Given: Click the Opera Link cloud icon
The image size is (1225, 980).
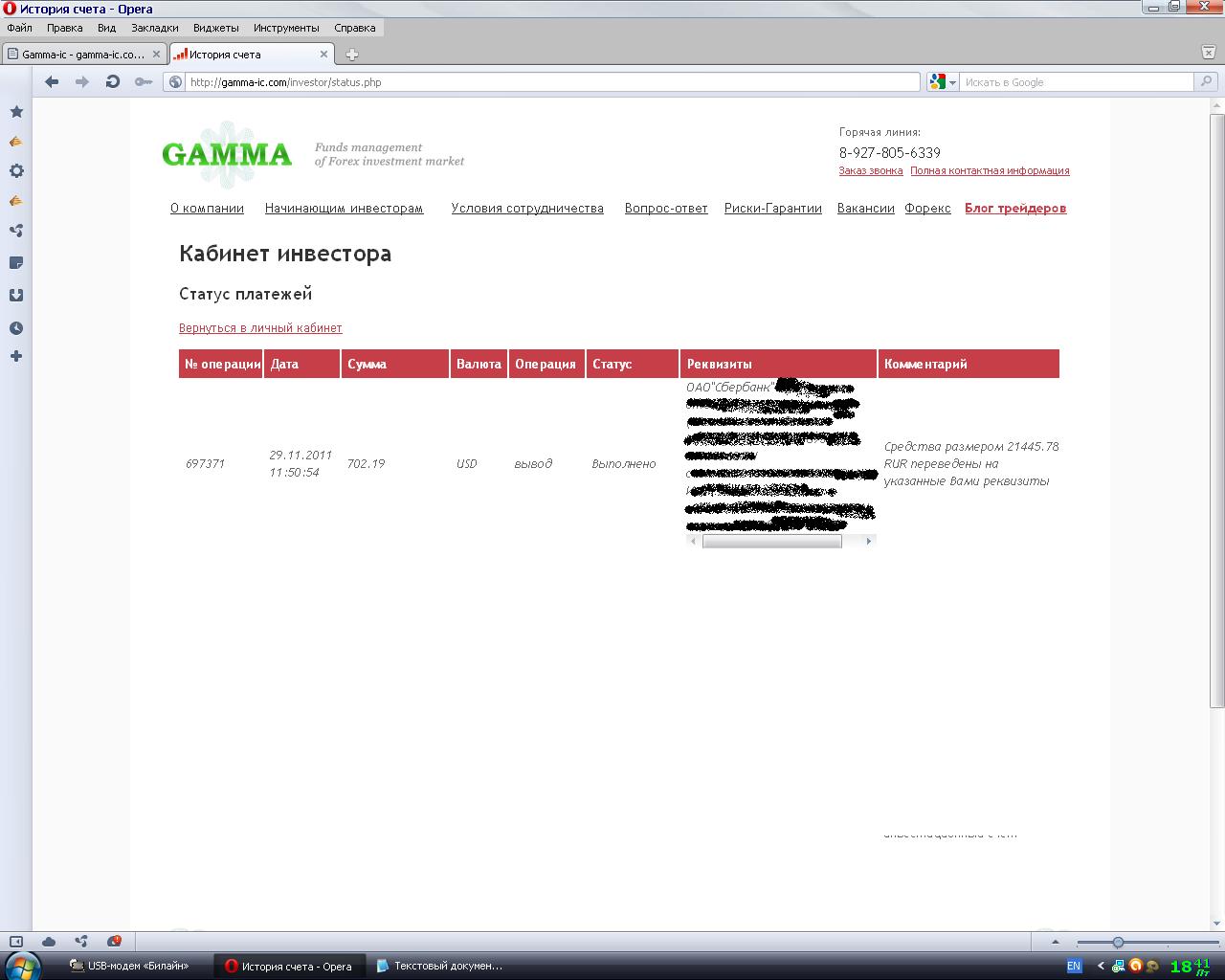Looking at the screenshot, I should pos(49,942).
